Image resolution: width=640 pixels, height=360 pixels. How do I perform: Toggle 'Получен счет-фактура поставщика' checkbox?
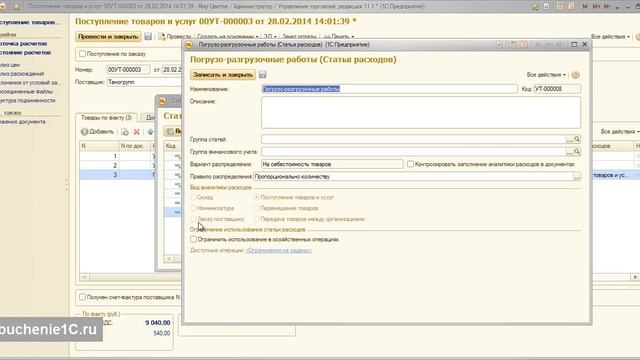[82, 297]
